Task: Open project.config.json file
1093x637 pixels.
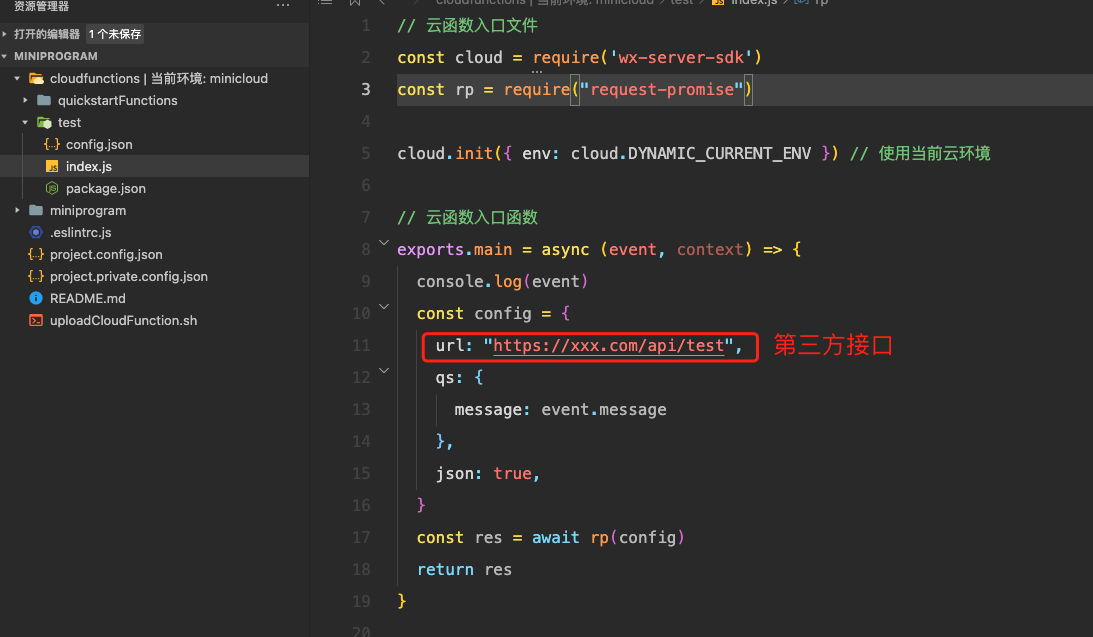Action: click(x=106, y=254)
